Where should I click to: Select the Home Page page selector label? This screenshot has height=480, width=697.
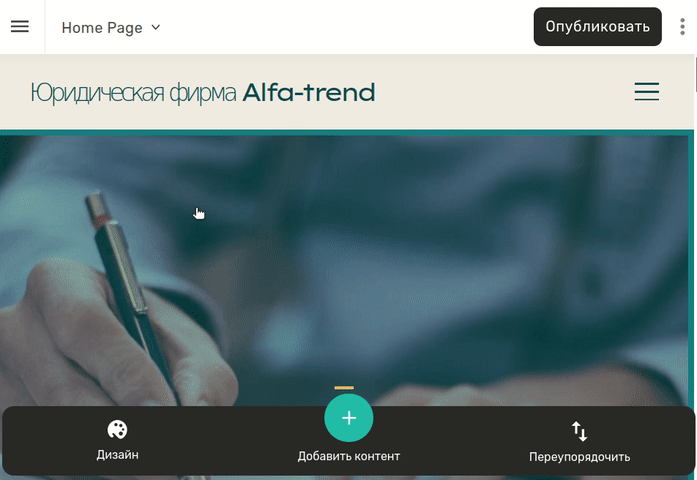click(102, 28)
